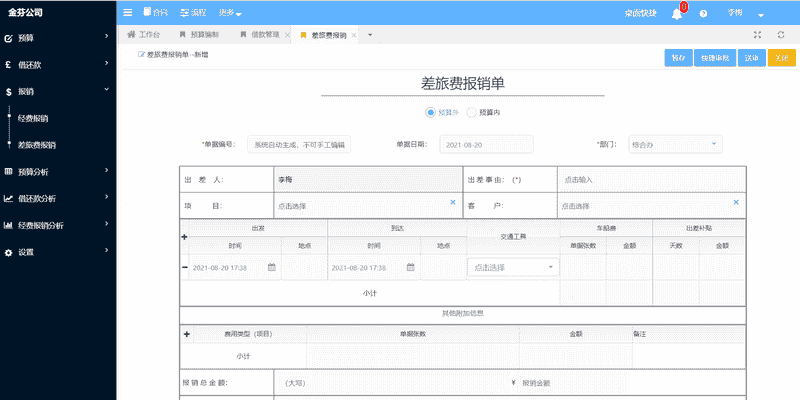This screenshot has height=400, width=800.
Task: Clear the 项目 field with X icon
Action: [x=453, y=202]
